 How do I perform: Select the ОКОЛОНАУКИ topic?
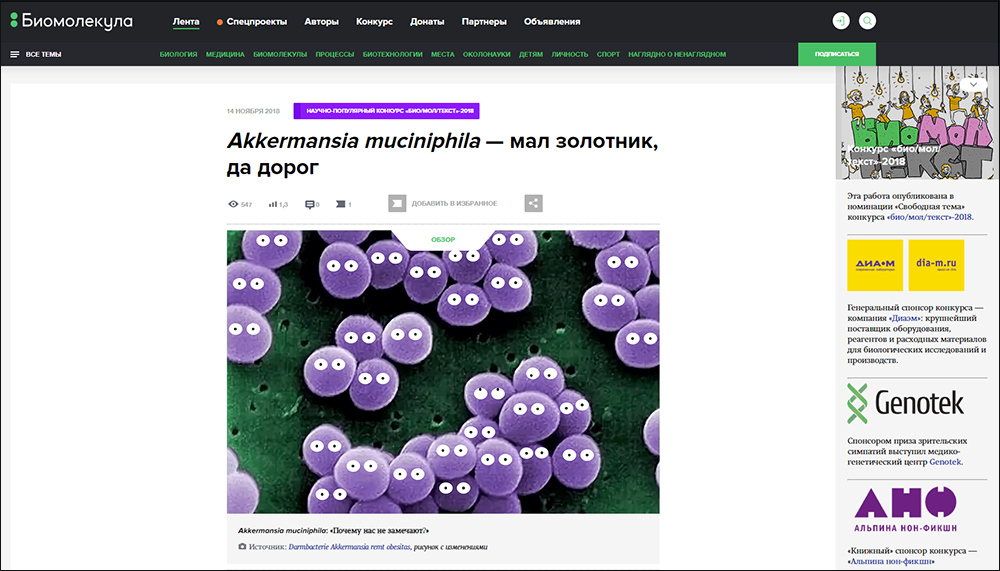click(487, 54)
